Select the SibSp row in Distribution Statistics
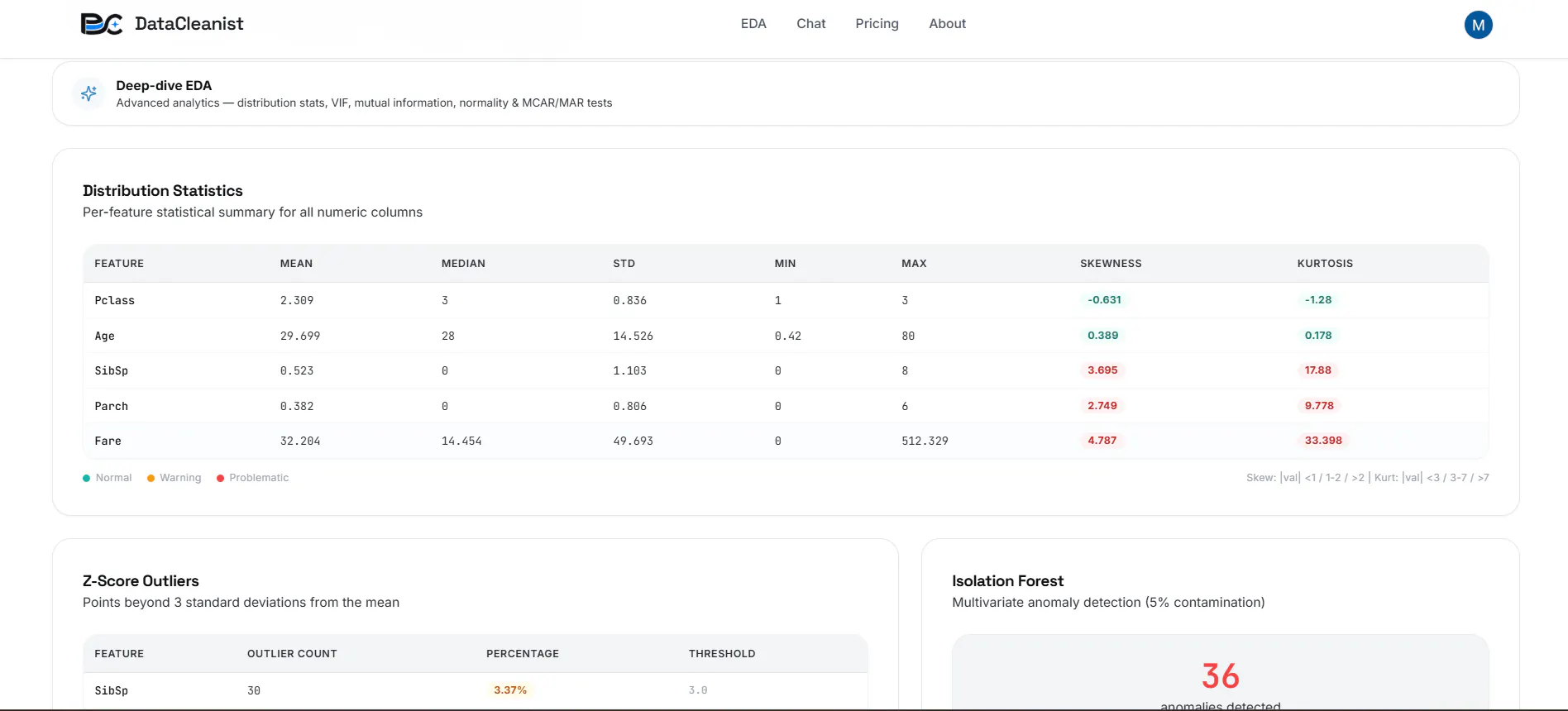Viewport: 1568px width, 711px height. 786,371
